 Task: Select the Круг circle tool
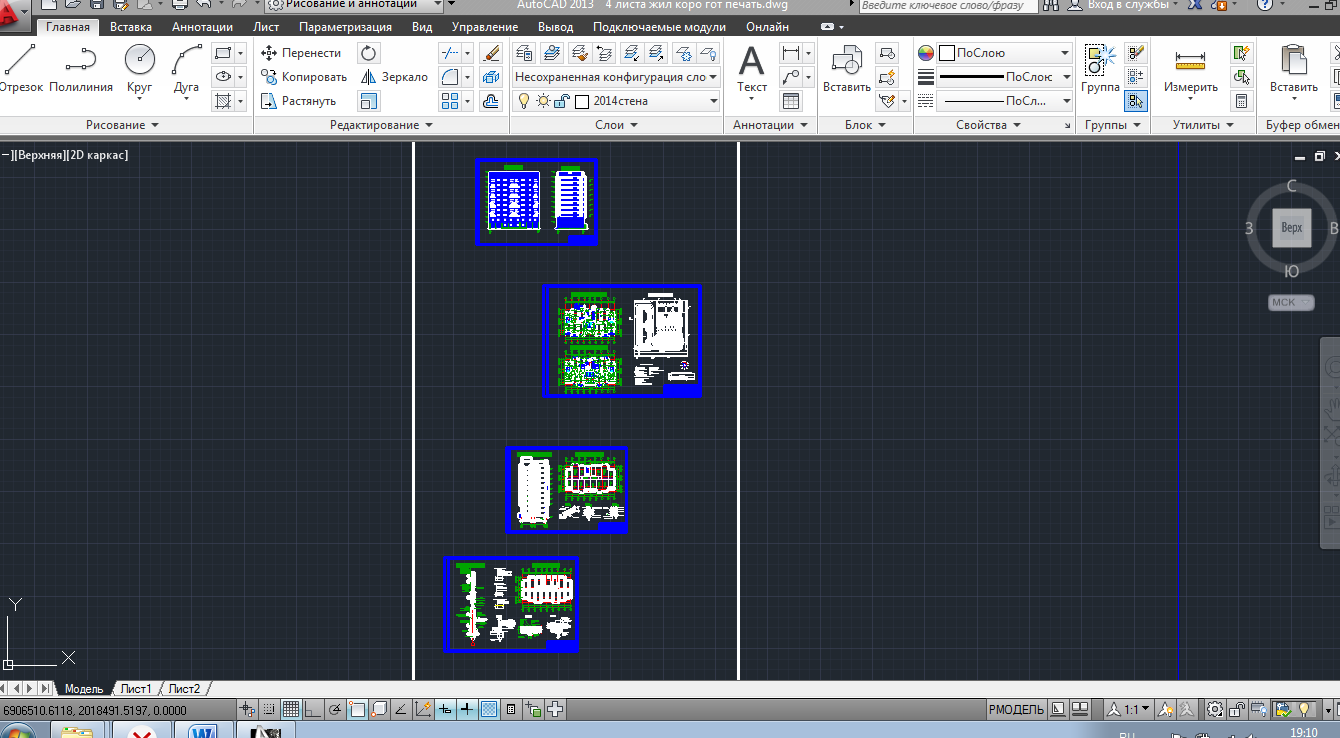tap(140, 70)
